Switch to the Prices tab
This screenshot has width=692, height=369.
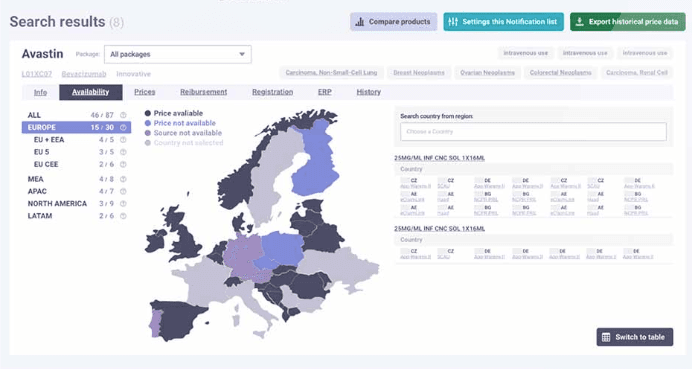[x=144, y=92]
